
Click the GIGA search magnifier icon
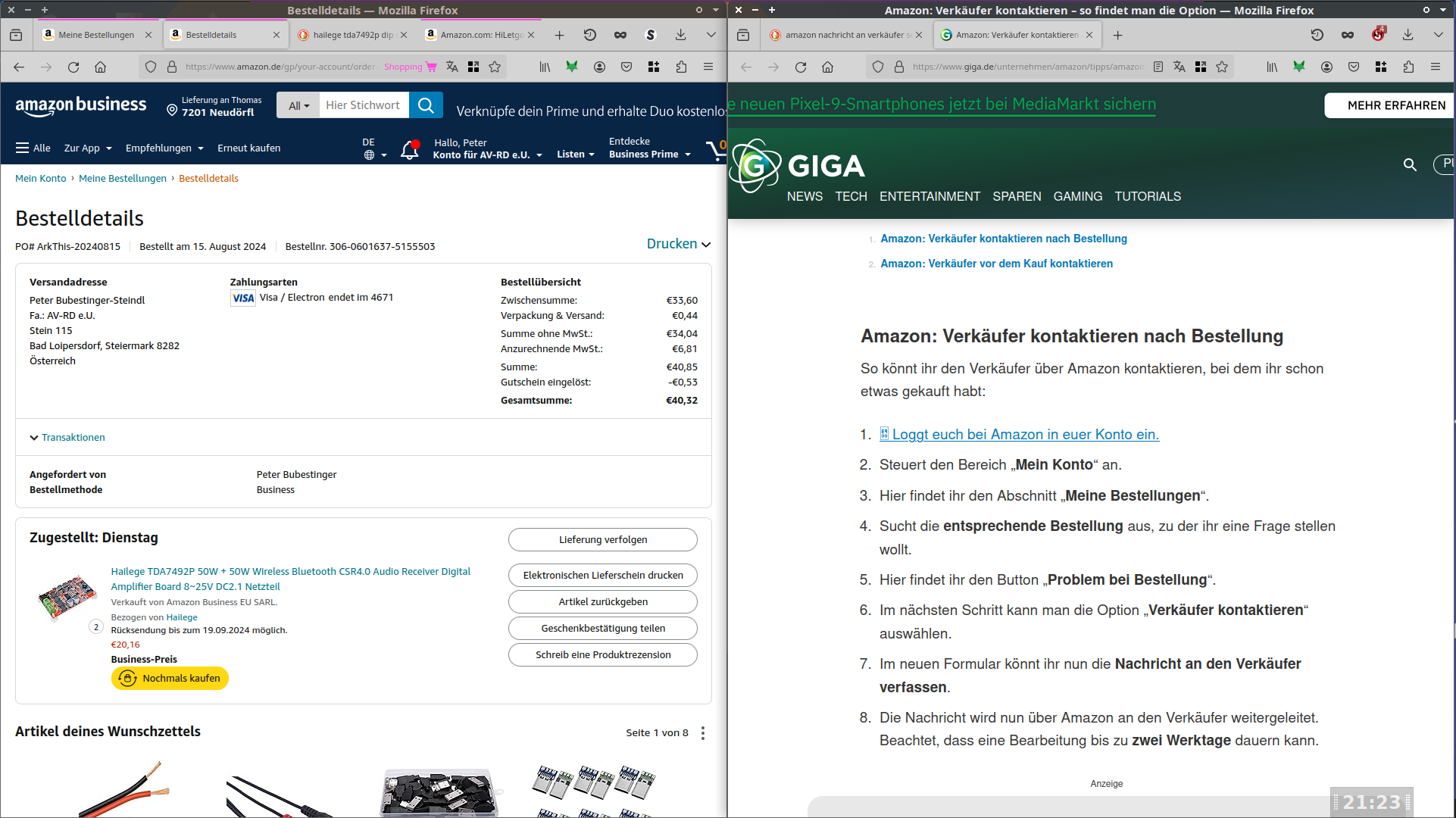pyautogui.click(x=1410, y=164)
